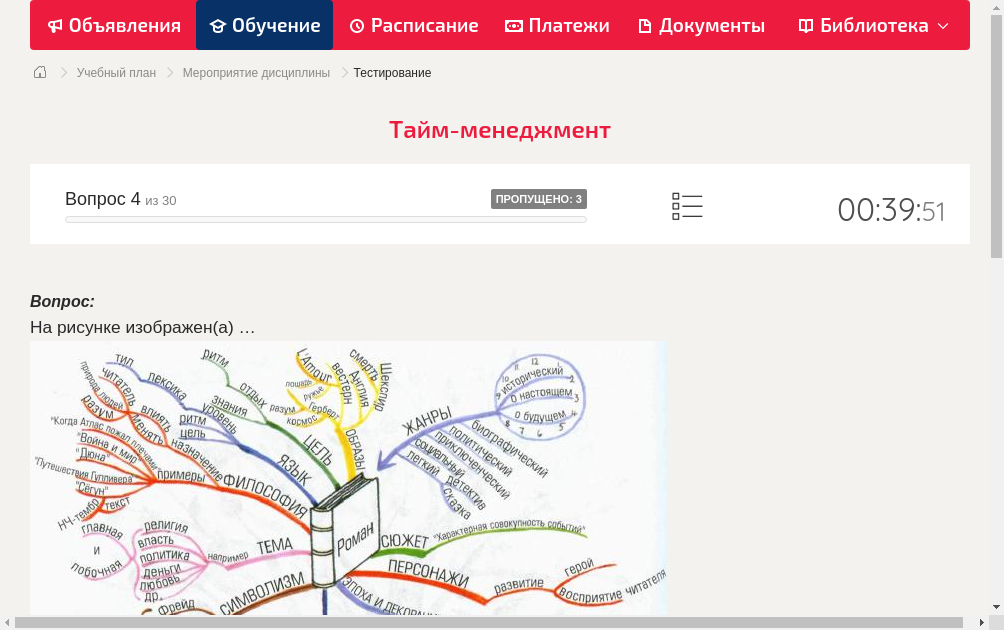The width and height of the screenshot is (1004, 630).
Task: Select the graduation cap icon on Обучение
Action: [218, 25]
